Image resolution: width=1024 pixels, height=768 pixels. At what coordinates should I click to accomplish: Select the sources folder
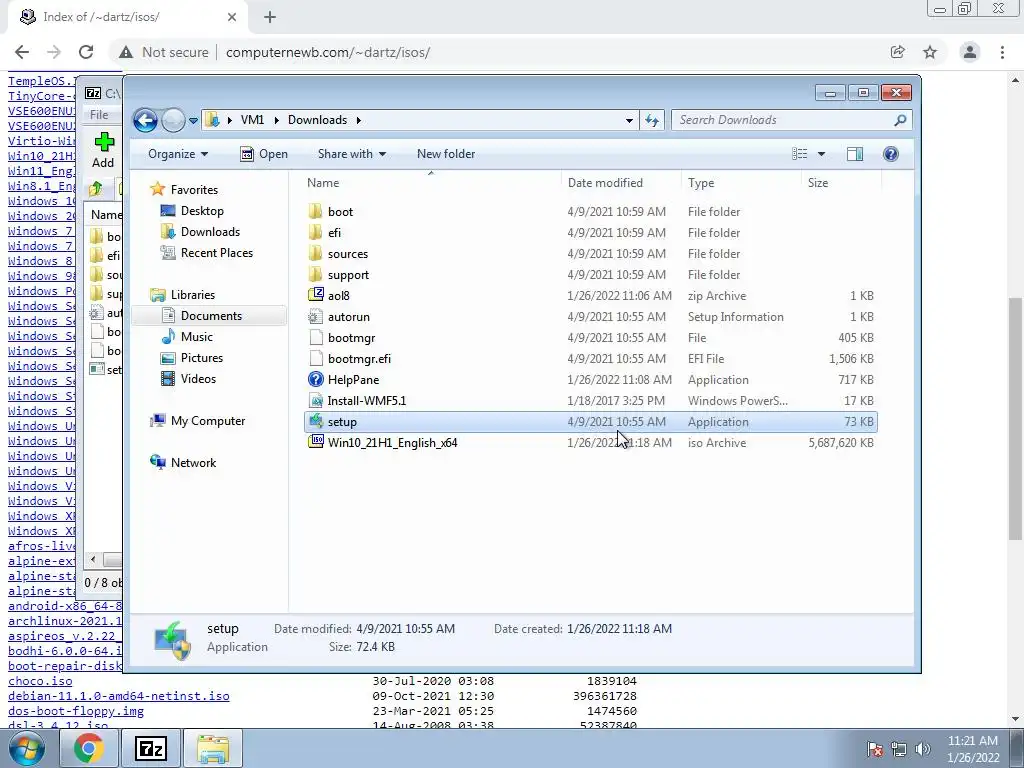tap(590, 253)
